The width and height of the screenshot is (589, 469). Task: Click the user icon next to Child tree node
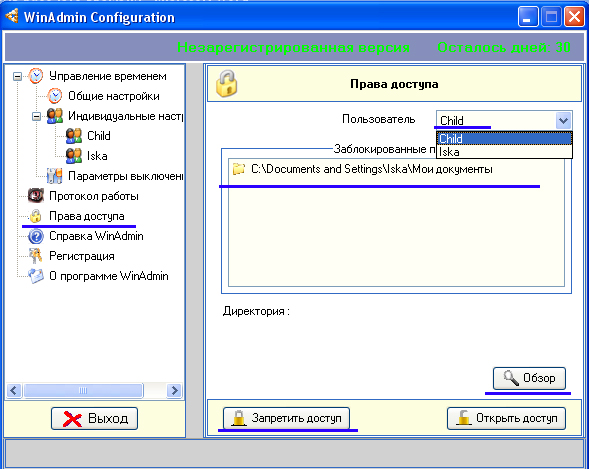74,136
